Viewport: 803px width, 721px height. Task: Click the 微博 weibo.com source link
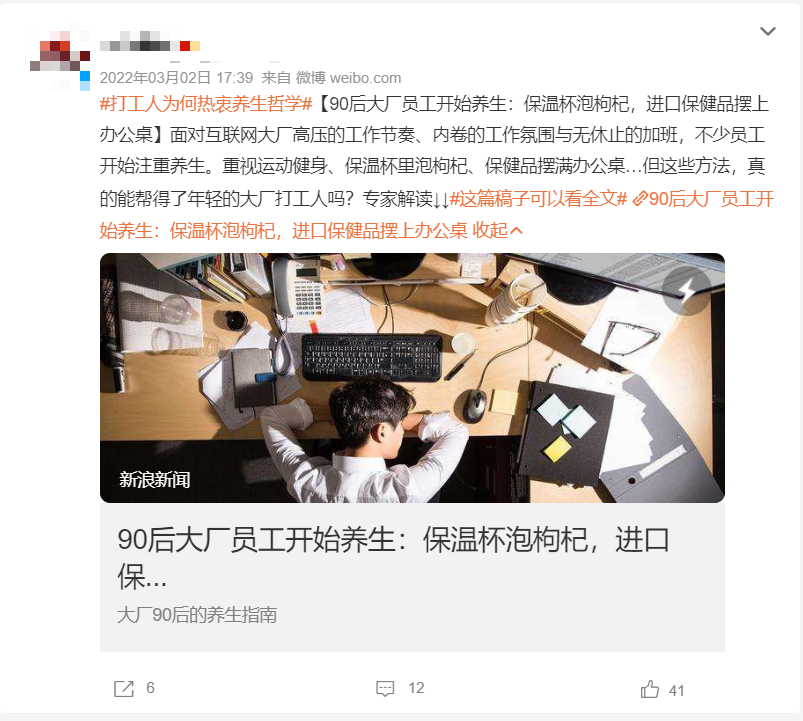pyautogui.click(x=348, y=78)
